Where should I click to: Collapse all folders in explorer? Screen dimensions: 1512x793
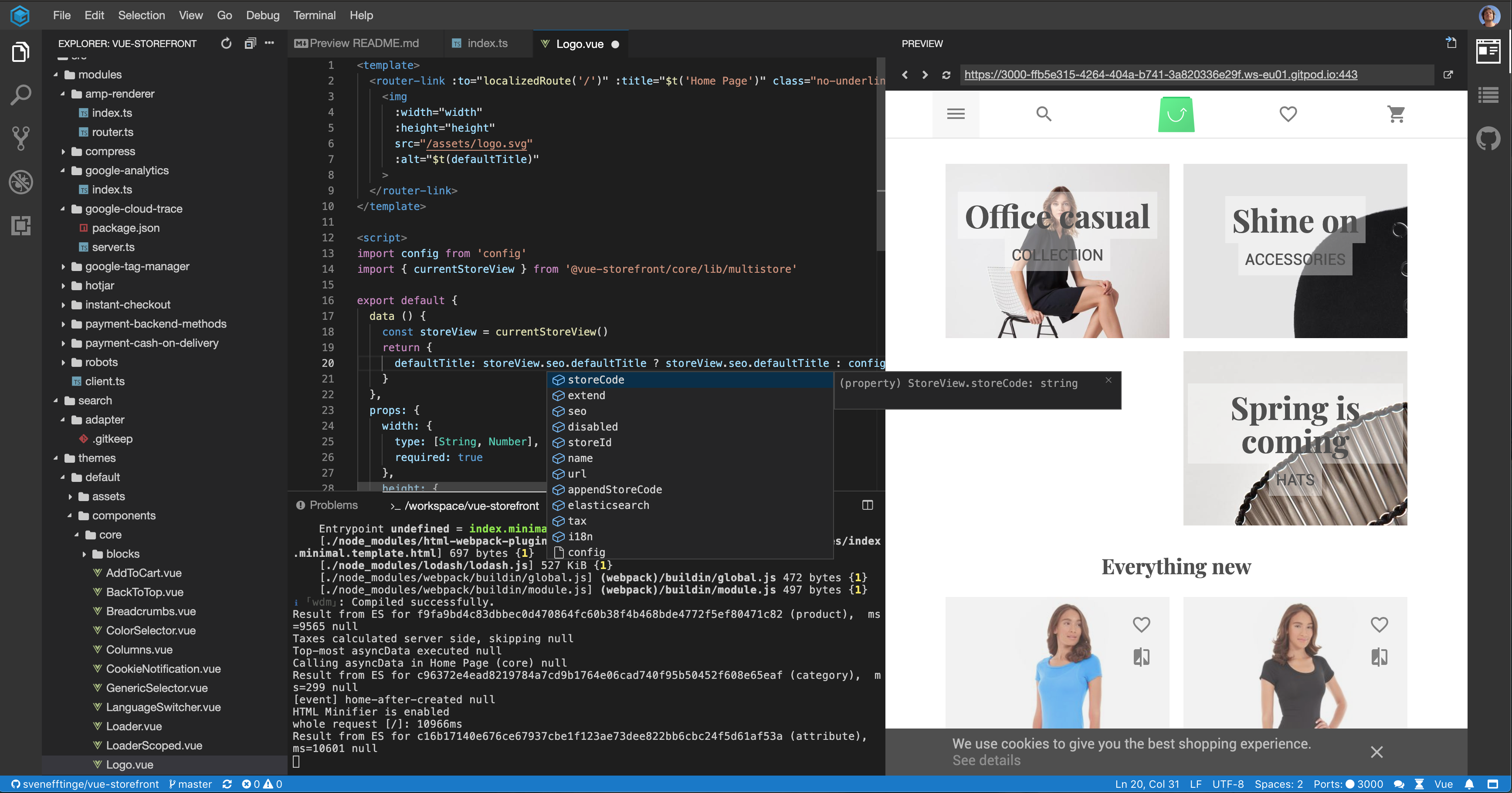pyautogui.click(x=250, y=44)
